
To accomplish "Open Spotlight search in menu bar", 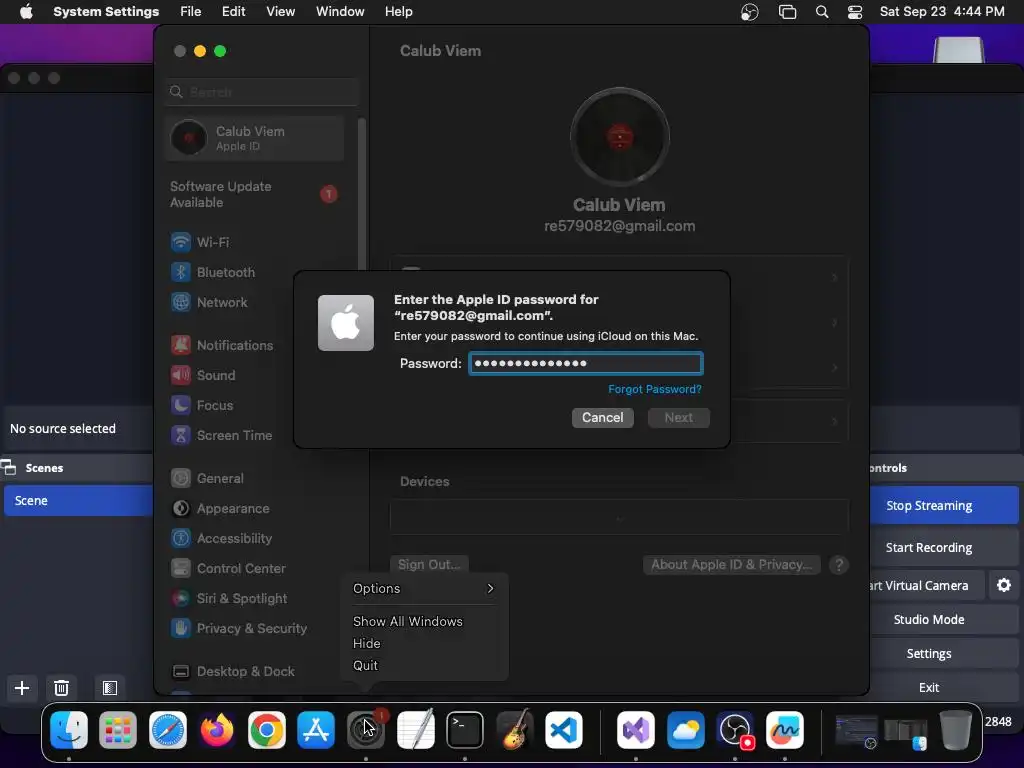I will [x=822, y=12].
